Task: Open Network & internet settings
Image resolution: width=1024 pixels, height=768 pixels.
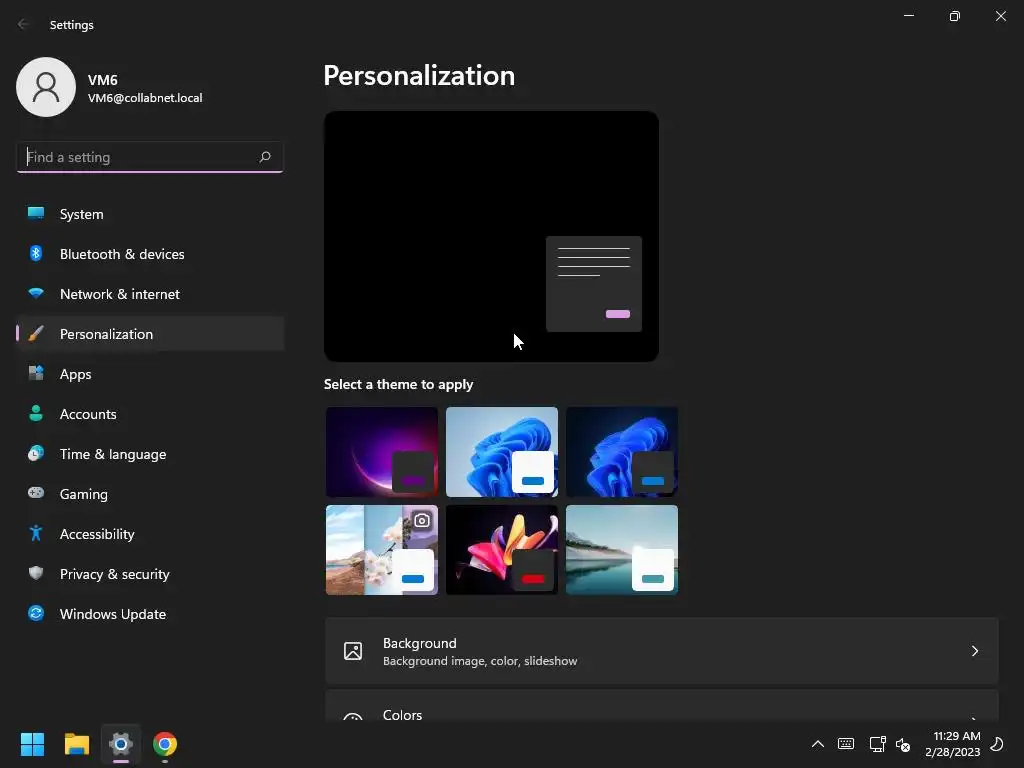Action: click(150, 293)
